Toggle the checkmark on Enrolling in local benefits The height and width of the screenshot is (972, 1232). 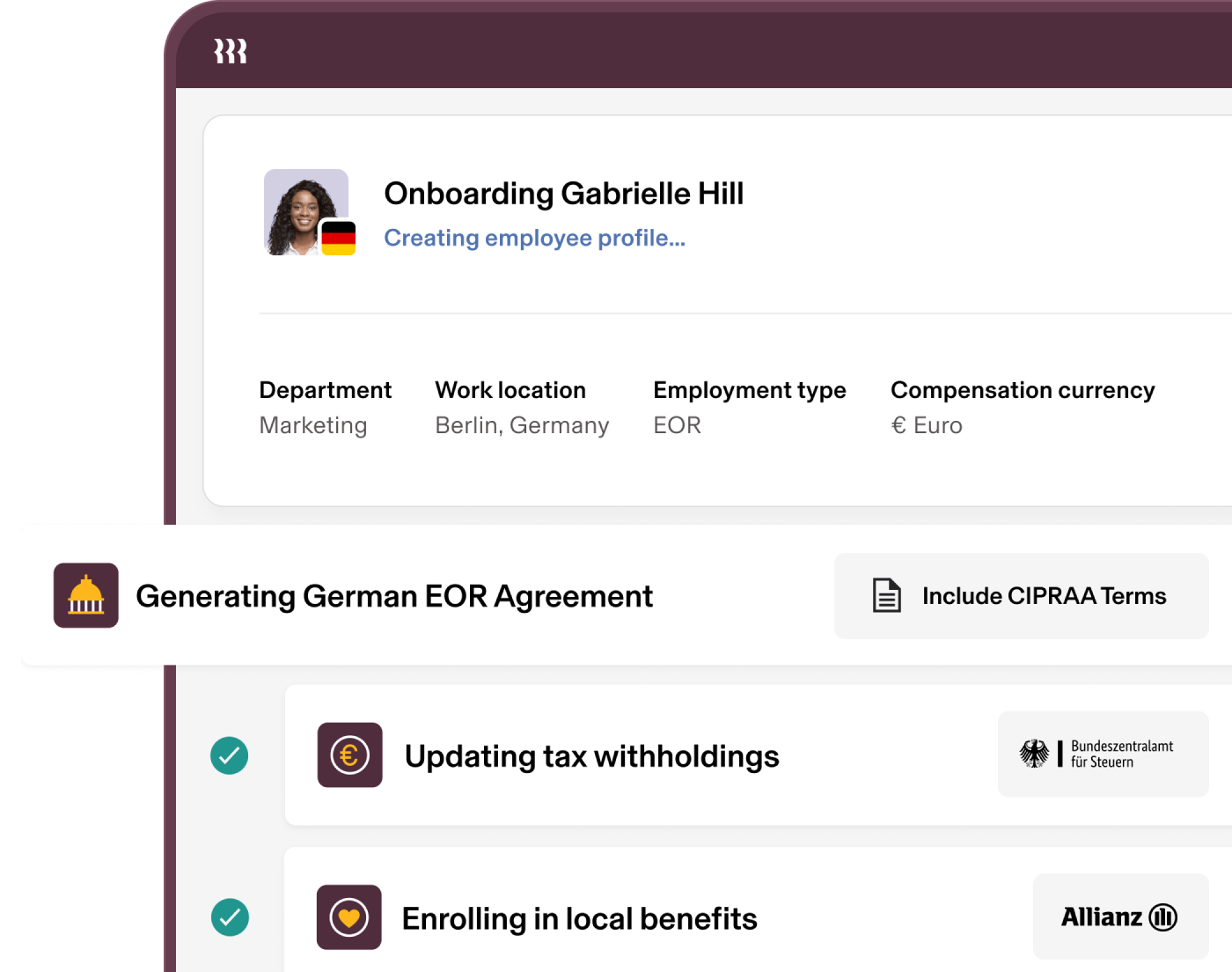click(231, 917)
